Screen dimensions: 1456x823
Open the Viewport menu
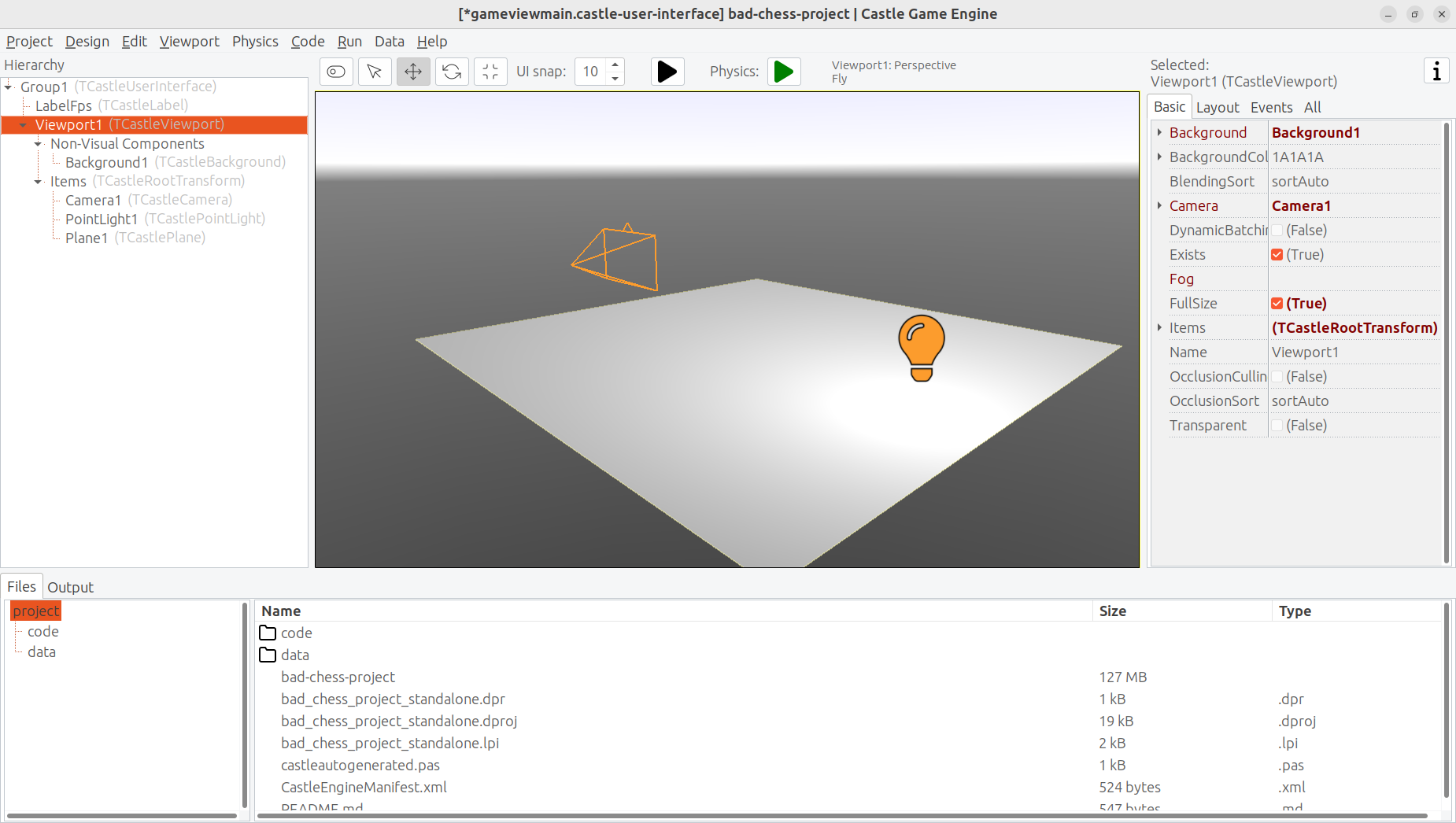(x=190, y=42)
